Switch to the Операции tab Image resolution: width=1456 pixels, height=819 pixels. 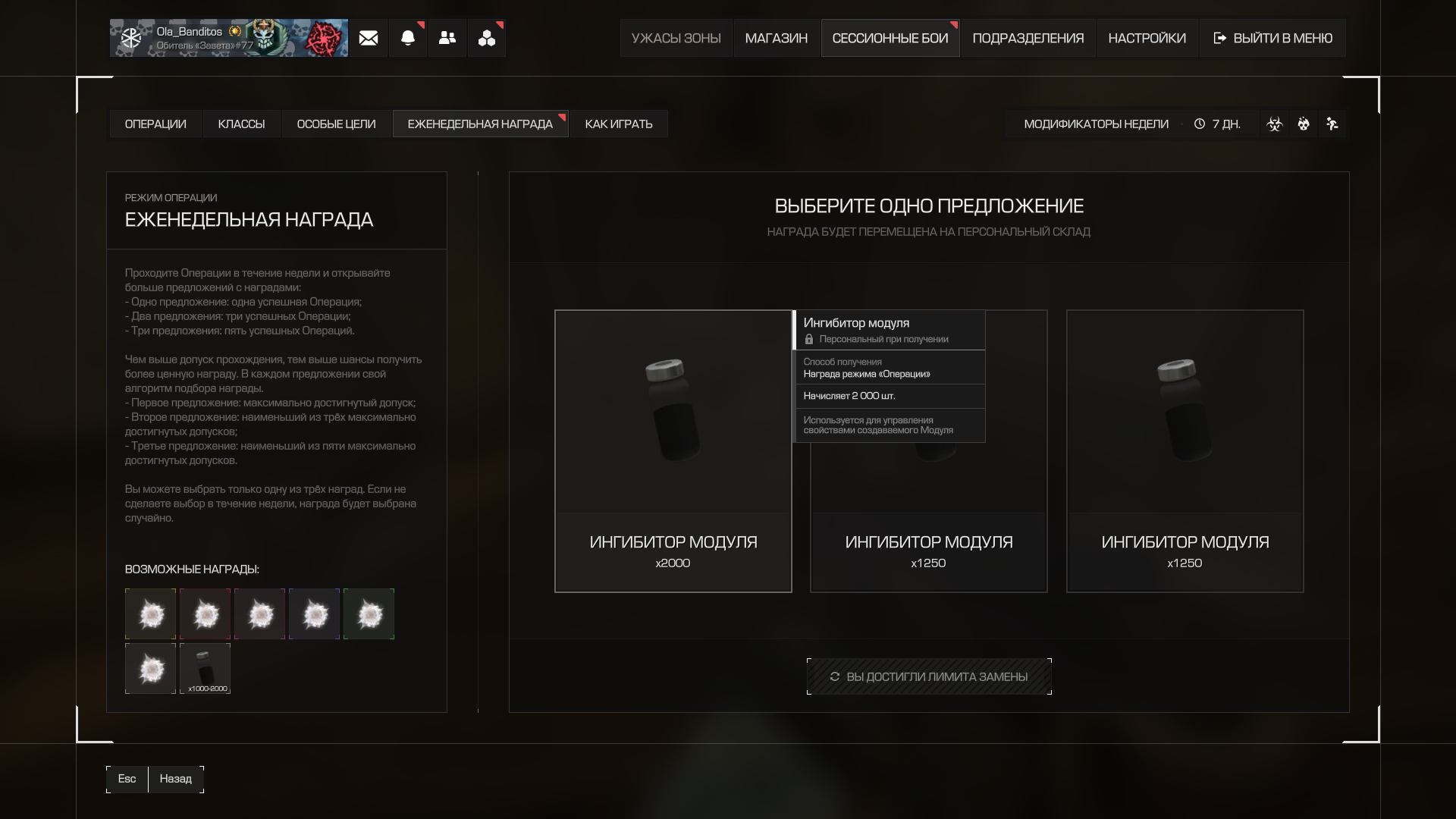click(155, 124)
